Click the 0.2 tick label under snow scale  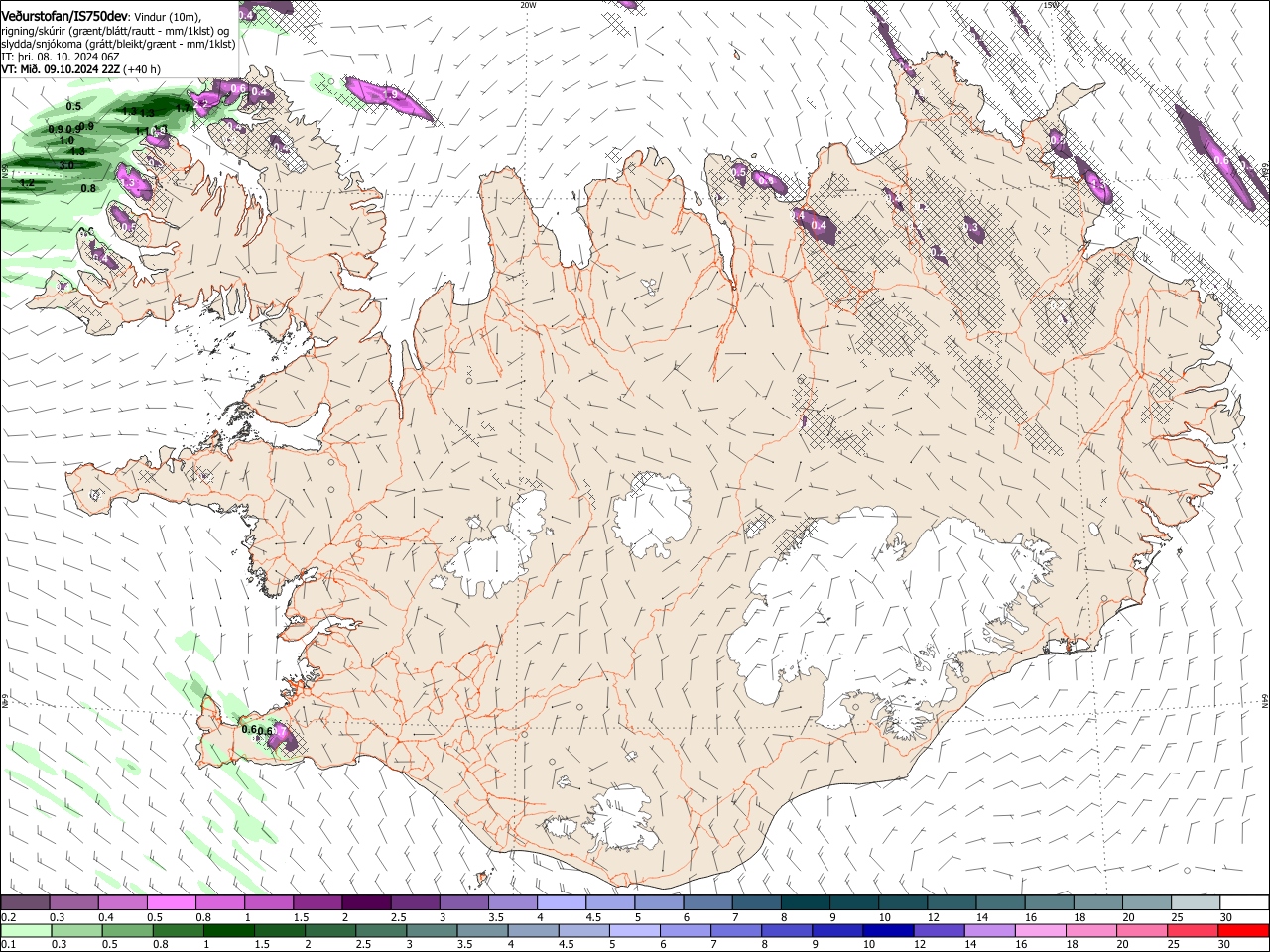[x=9, y=917]
